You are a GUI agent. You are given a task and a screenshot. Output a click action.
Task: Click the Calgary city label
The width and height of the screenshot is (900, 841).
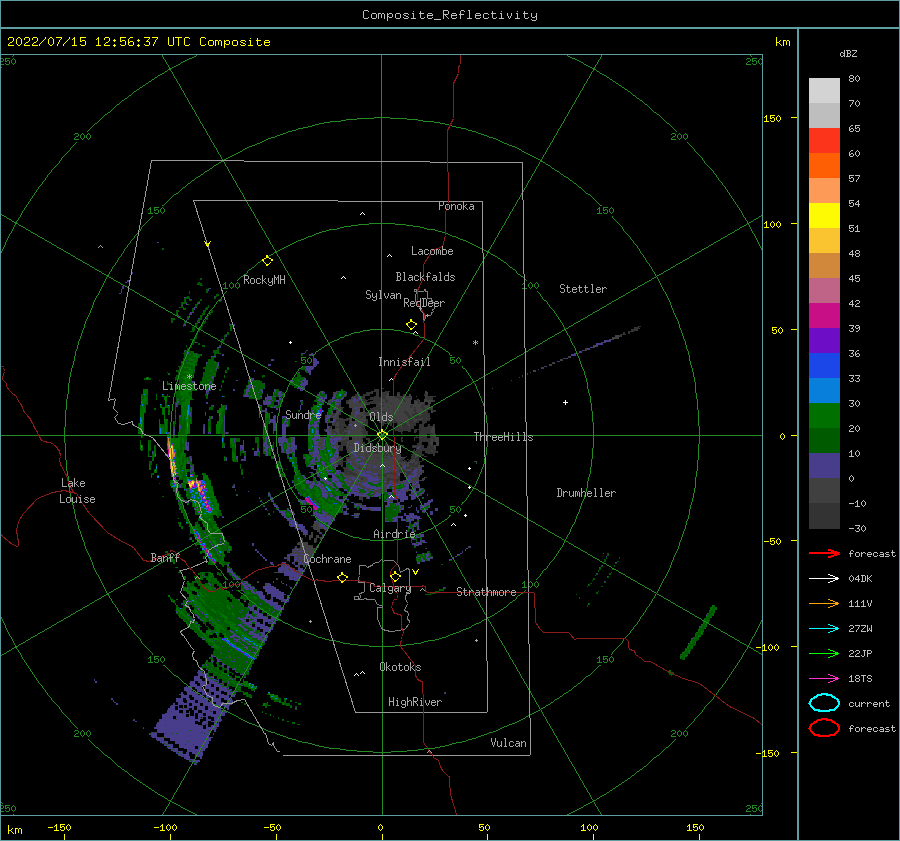(x=390, y=588)
